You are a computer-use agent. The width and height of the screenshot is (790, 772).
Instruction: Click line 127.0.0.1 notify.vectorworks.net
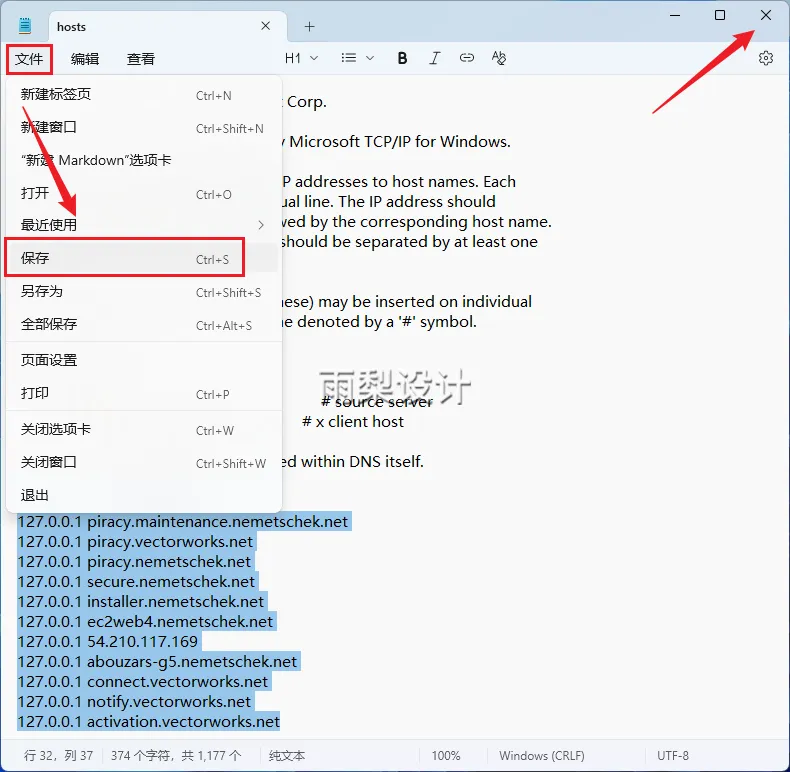134,701
